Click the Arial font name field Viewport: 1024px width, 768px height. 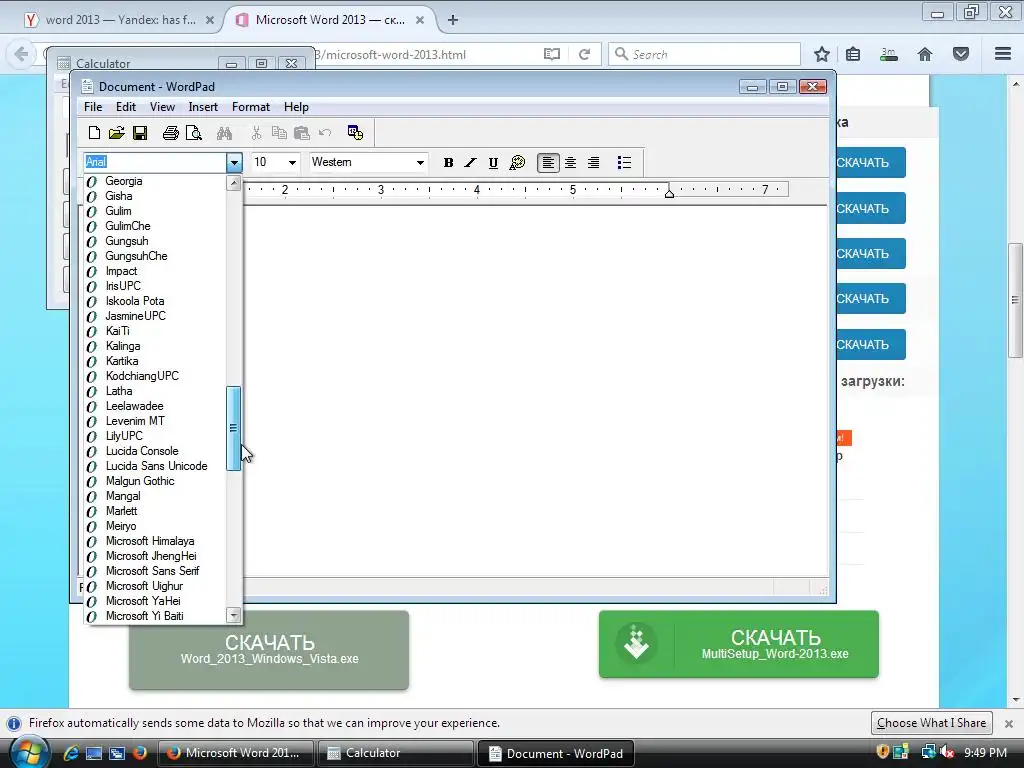pos(155,162)
